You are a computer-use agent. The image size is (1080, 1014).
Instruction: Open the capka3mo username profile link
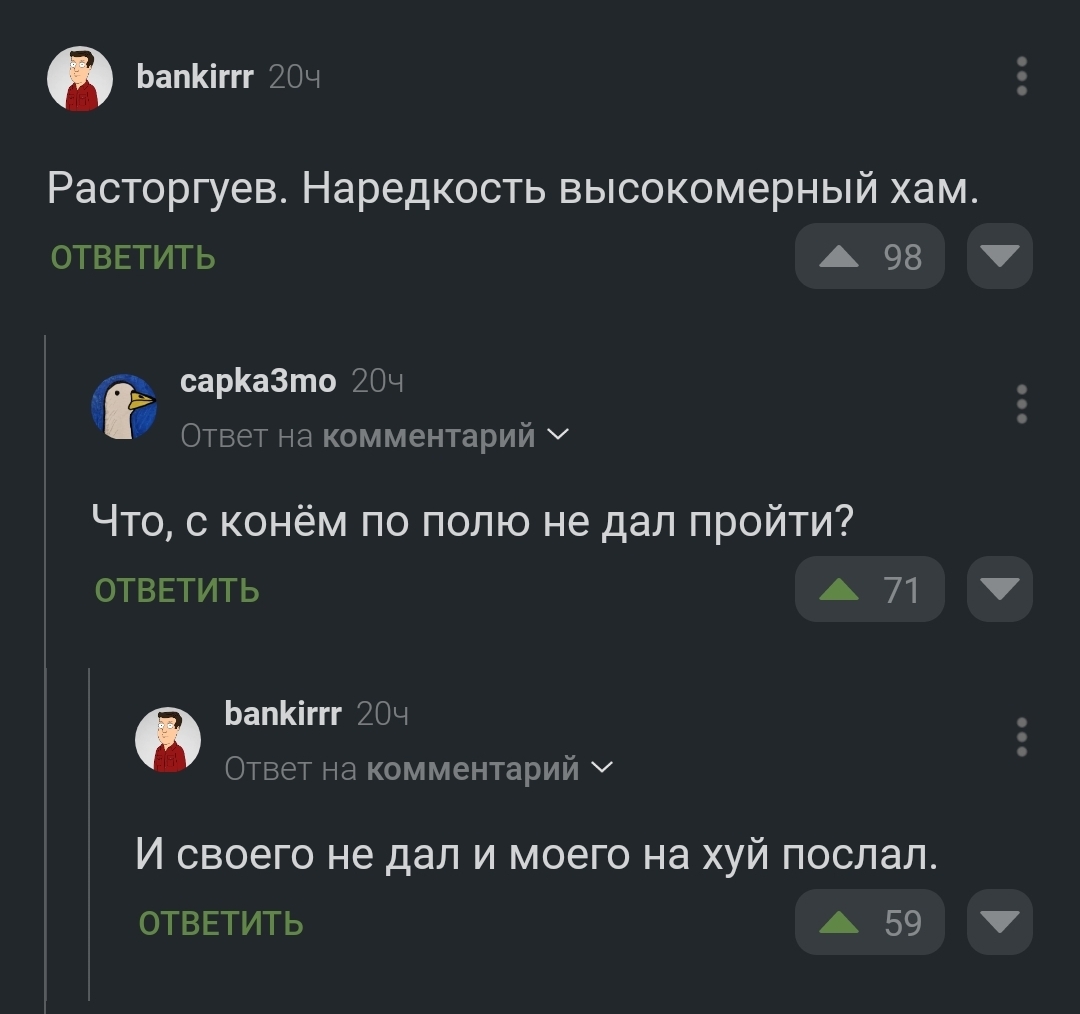258,380
